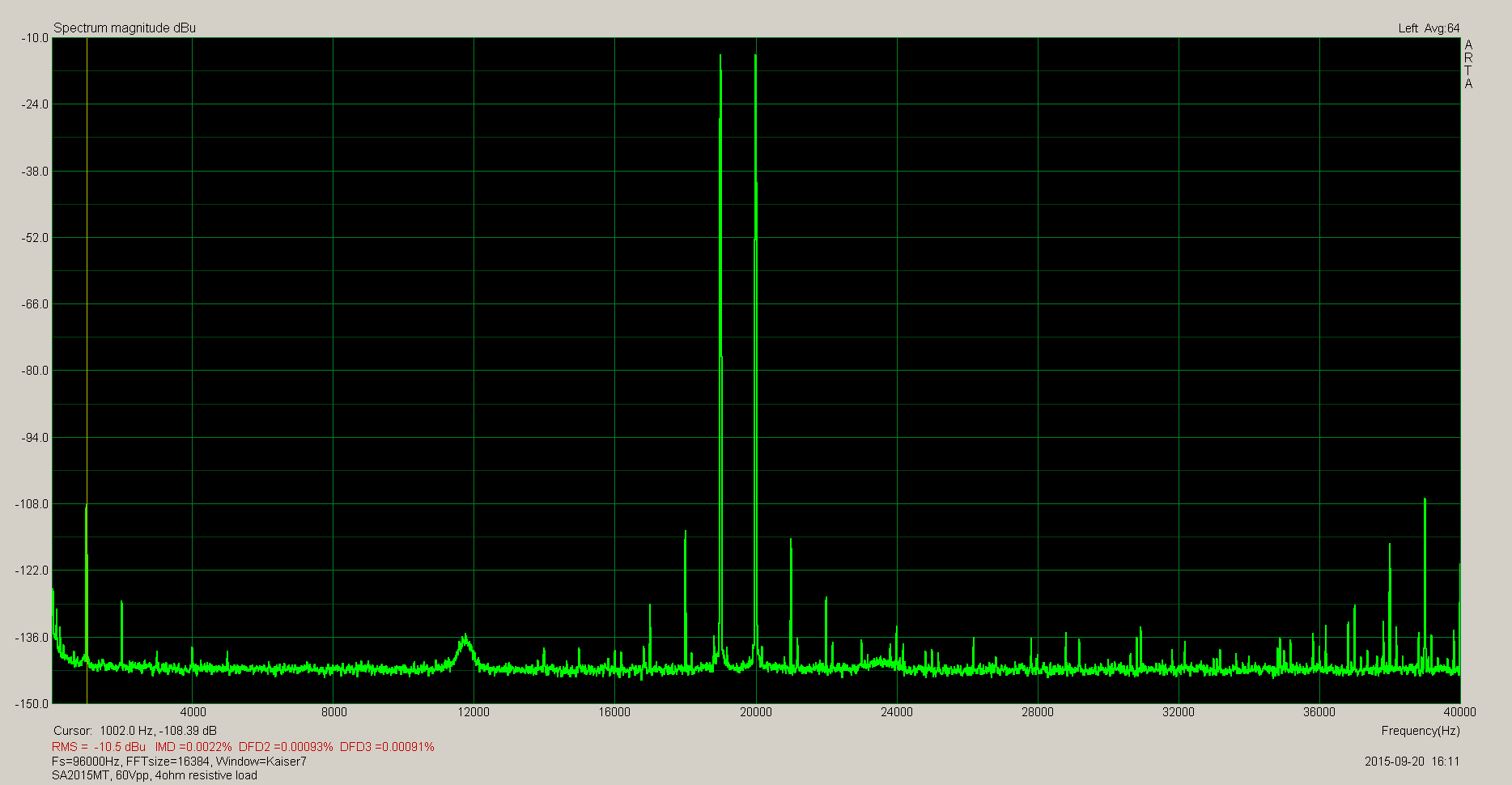Click the 4000 frequency axis label
This screenshot has height=785, width=1512.
pyautogui.click(x=193, y=712)
